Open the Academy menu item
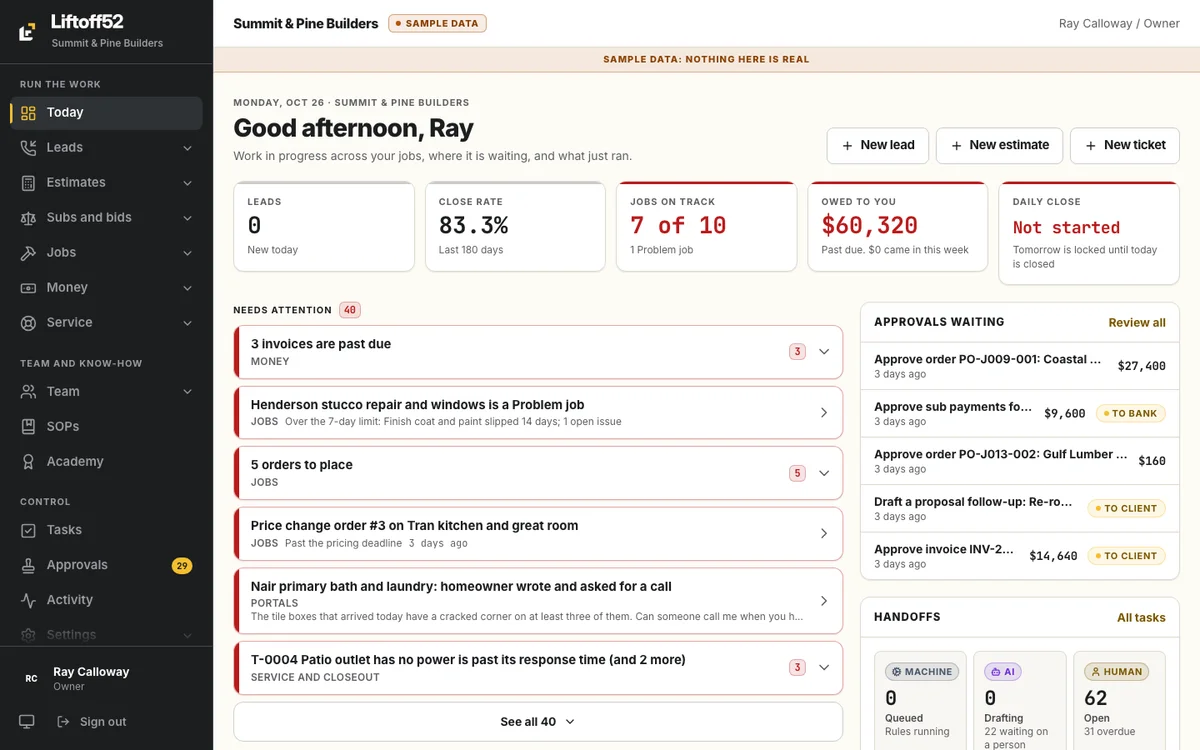 [106, 462]
